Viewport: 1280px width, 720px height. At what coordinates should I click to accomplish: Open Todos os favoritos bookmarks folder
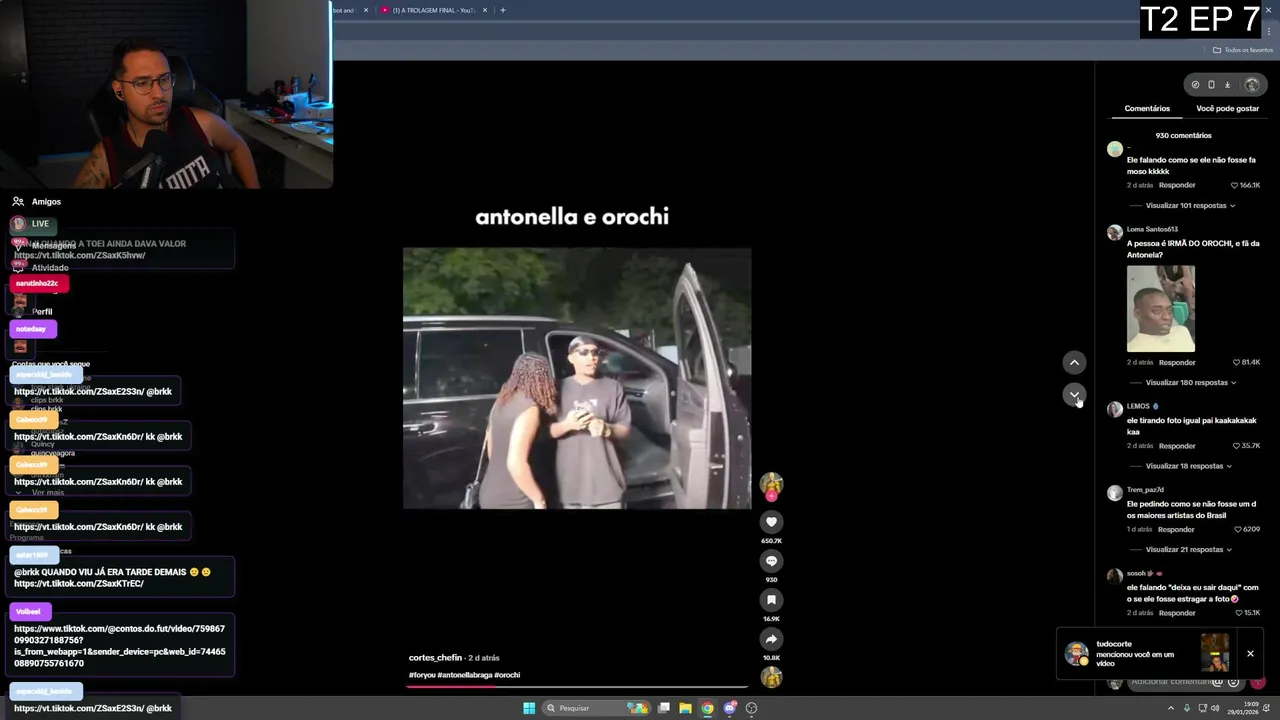pos(1243,50)
